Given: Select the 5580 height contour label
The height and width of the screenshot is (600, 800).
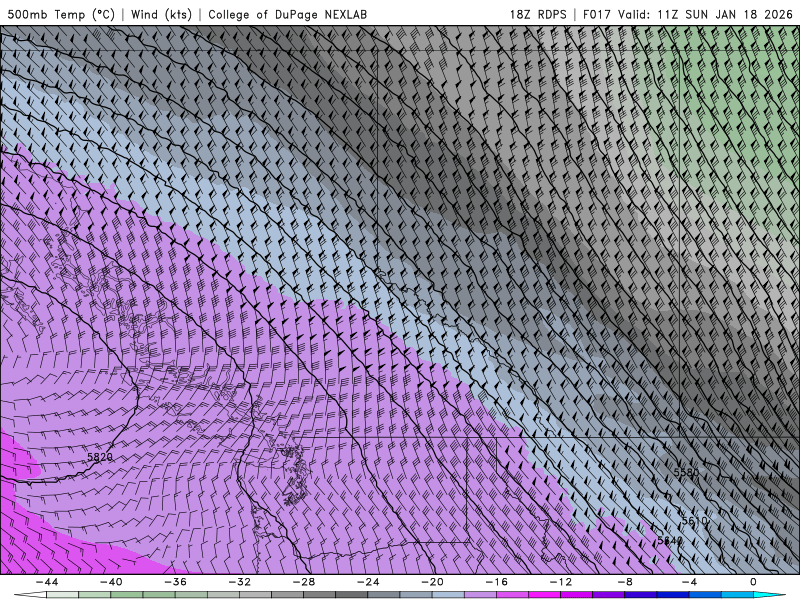Looking at the screenshot, I should [x=686, y=472].
